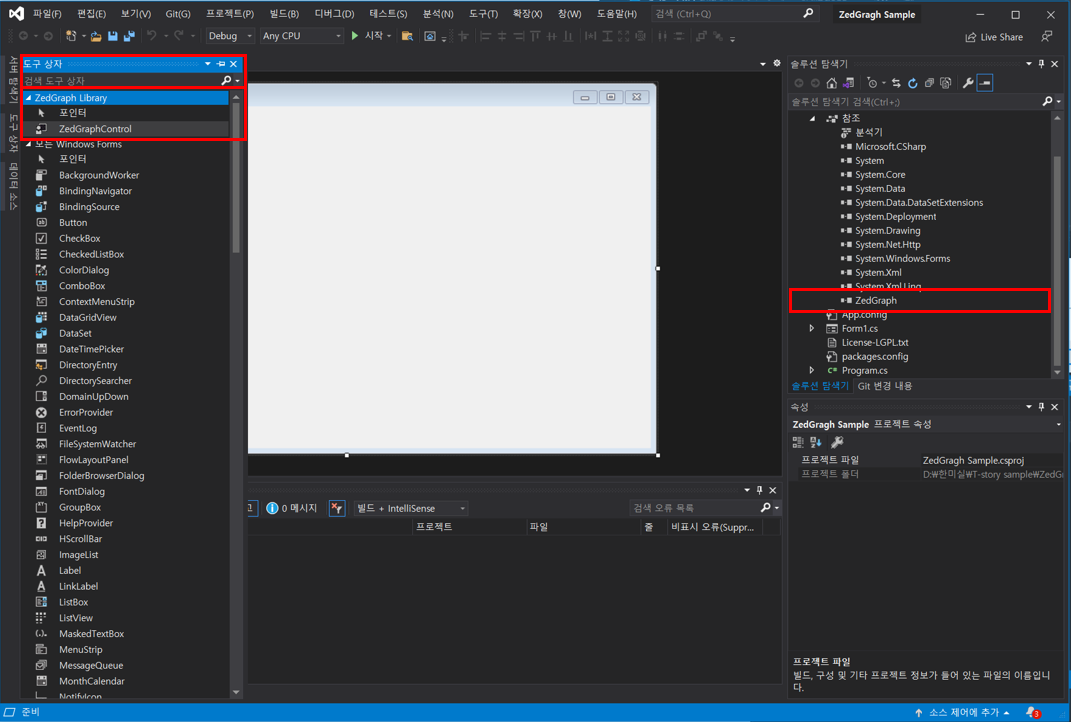Viewport: 1071px width, 722px height.
Task: Toggle auto-hide pin on Properties panel
Action: pyautogui.click(x=1041, y=406)
